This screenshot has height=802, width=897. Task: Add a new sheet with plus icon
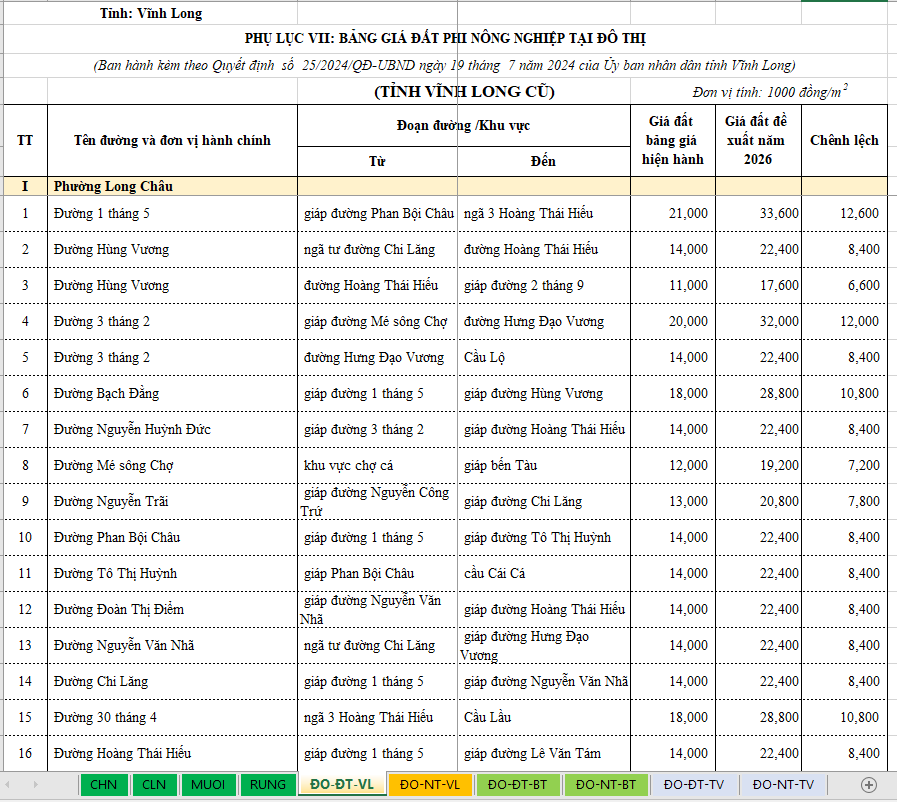(868, 785)
